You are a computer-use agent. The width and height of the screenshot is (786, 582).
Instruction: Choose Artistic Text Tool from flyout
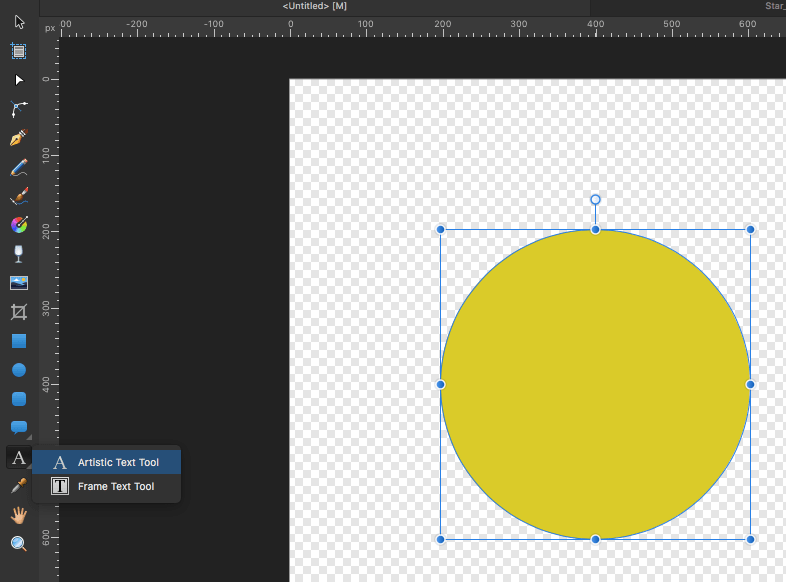click(118, 462)
